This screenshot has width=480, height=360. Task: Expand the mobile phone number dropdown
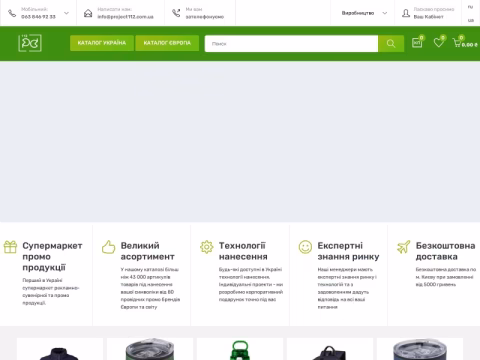66,13
